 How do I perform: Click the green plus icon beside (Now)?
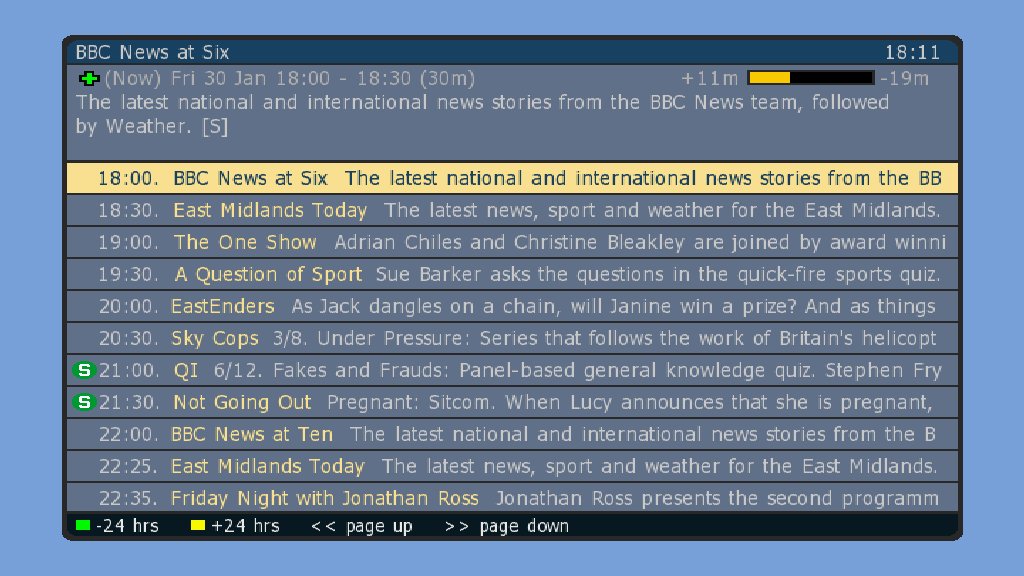(x=89, y=79)
